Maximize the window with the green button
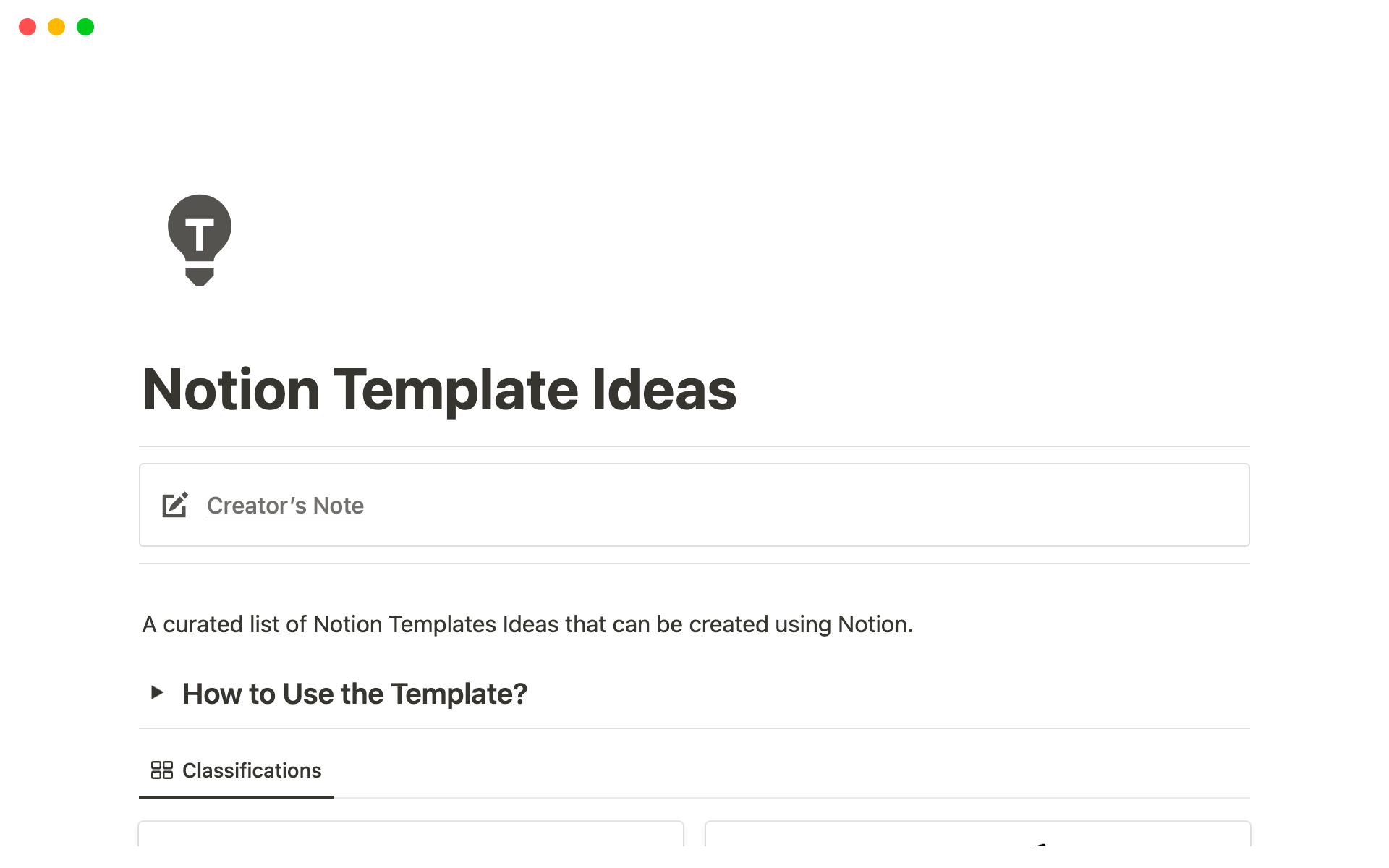Viewport: 1389px width, 868px height. (x=85, y=27)
